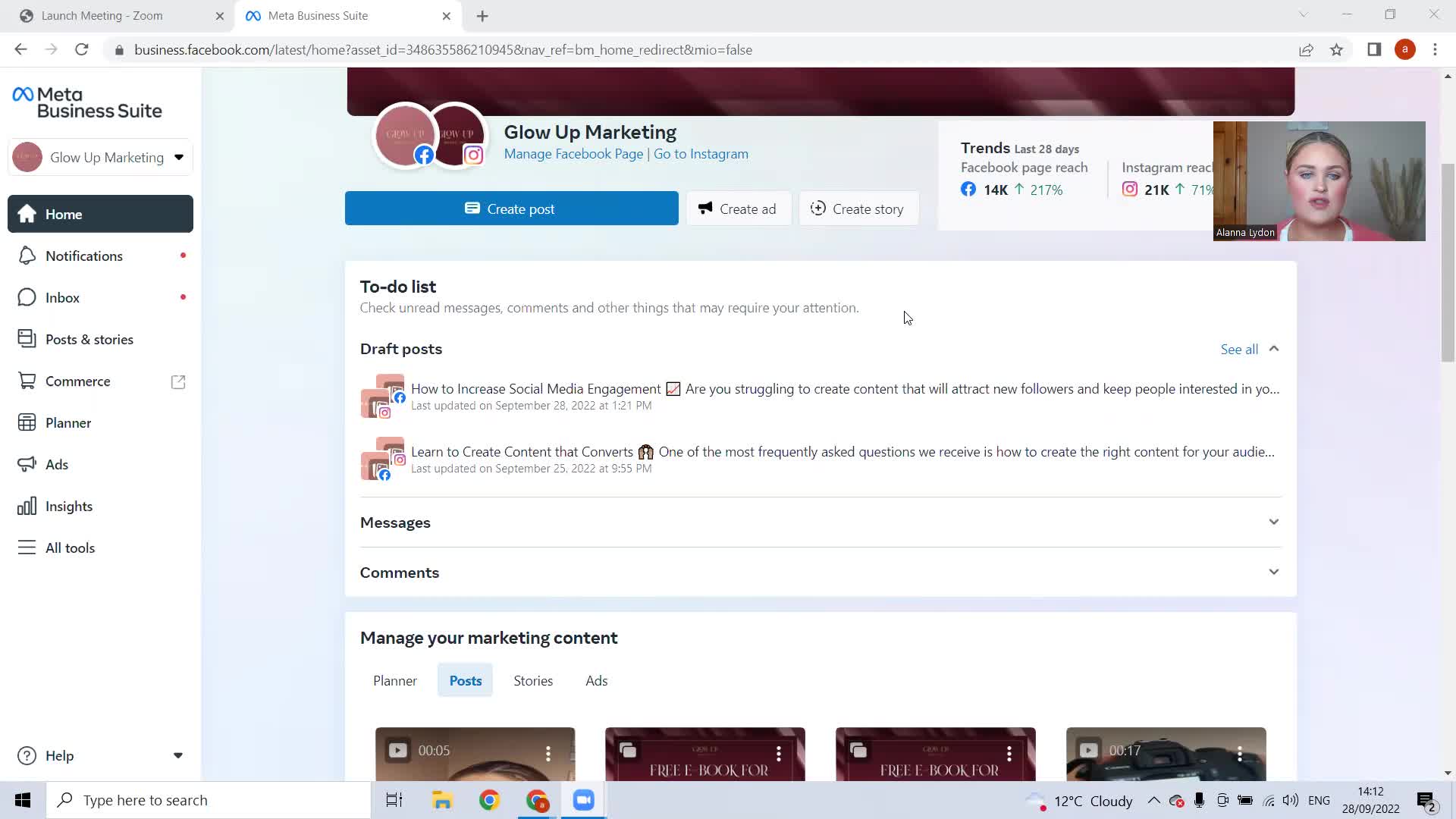Open the 00:17 video post thumbnail
Viewport: 1456px width, 819px height.
(x=1166, y=755)
